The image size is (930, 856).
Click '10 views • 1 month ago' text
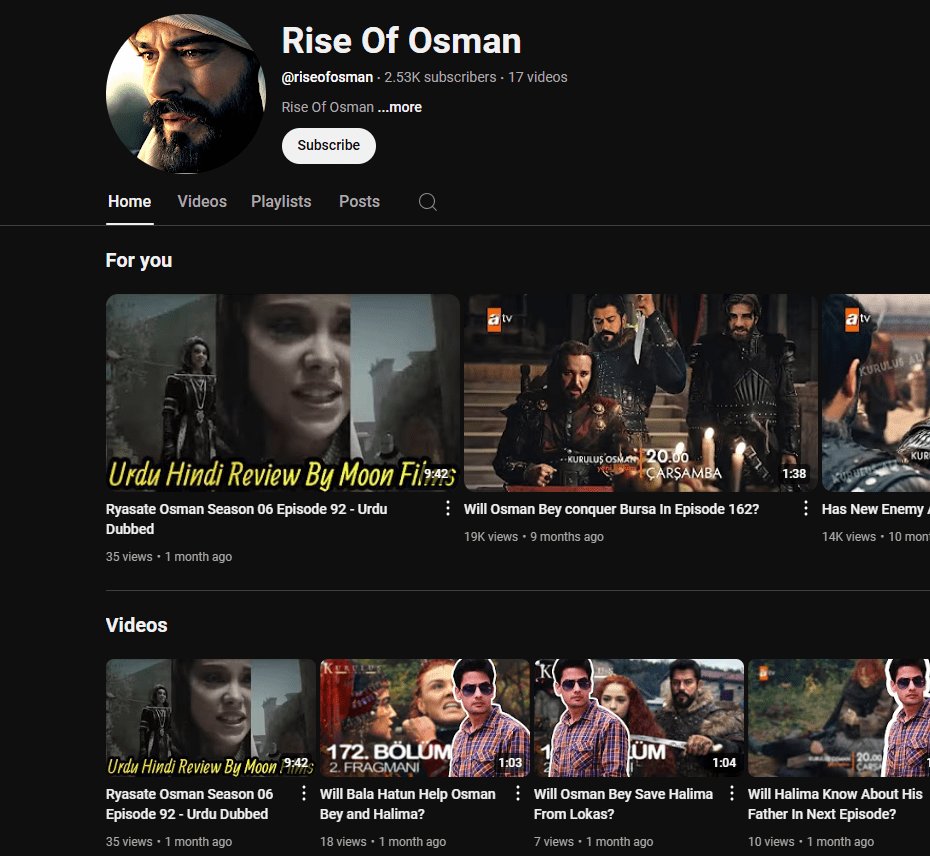click(811, 842)
